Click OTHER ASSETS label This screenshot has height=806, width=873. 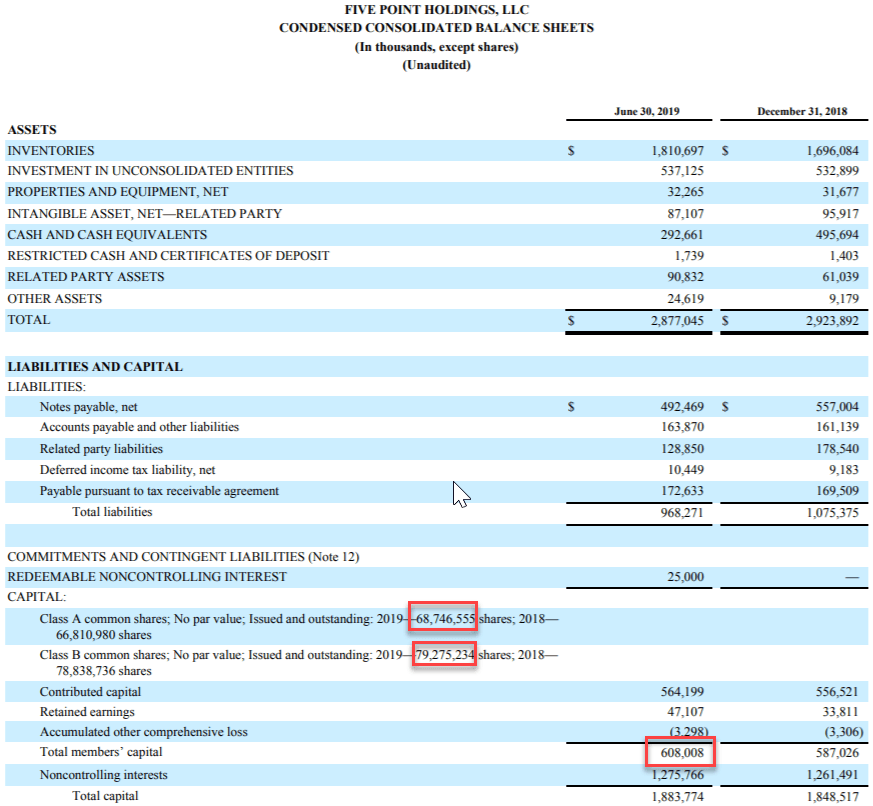[x=55, y=299]
